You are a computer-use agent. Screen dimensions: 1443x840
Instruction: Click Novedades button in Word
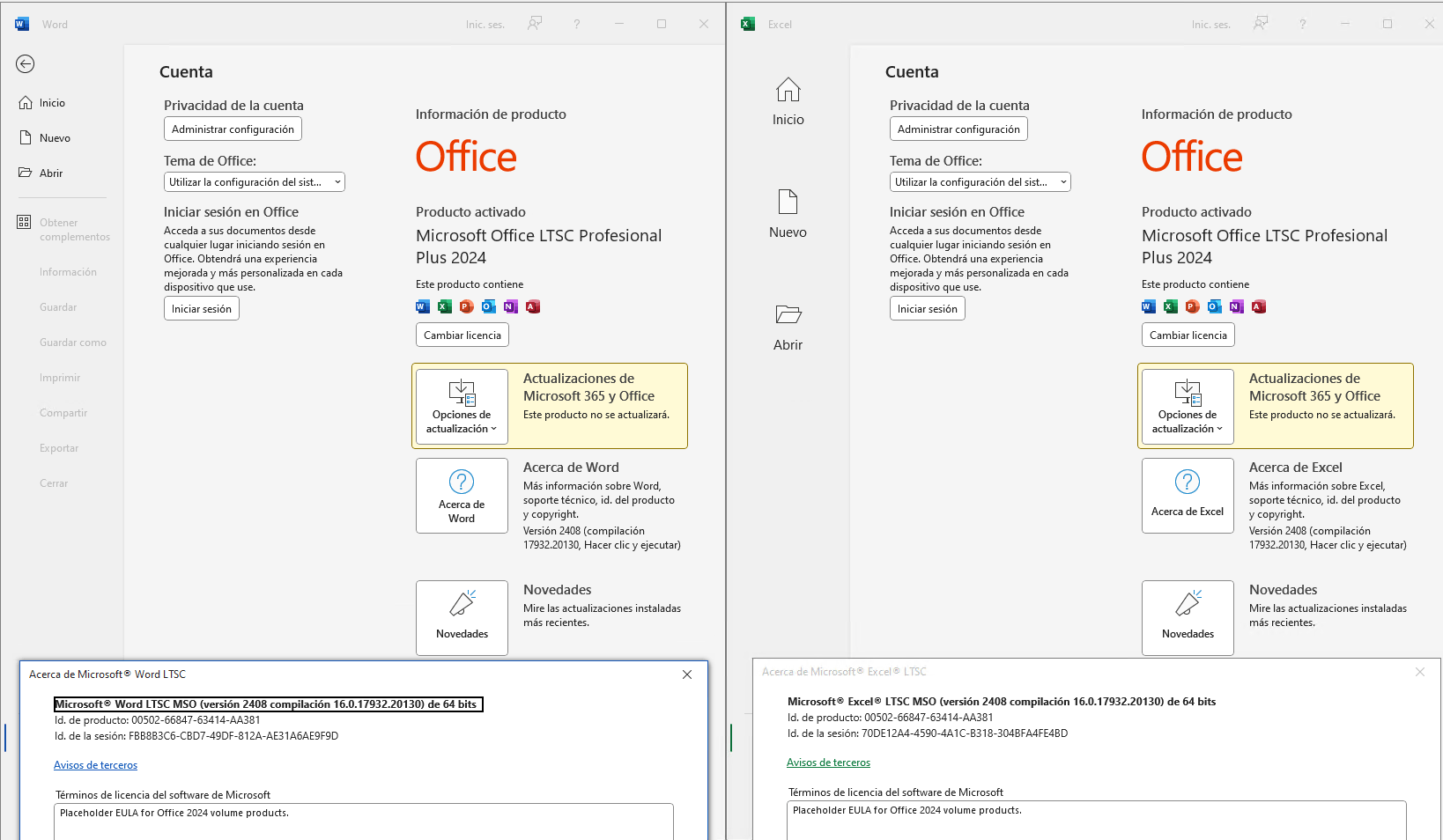[462, 617]
